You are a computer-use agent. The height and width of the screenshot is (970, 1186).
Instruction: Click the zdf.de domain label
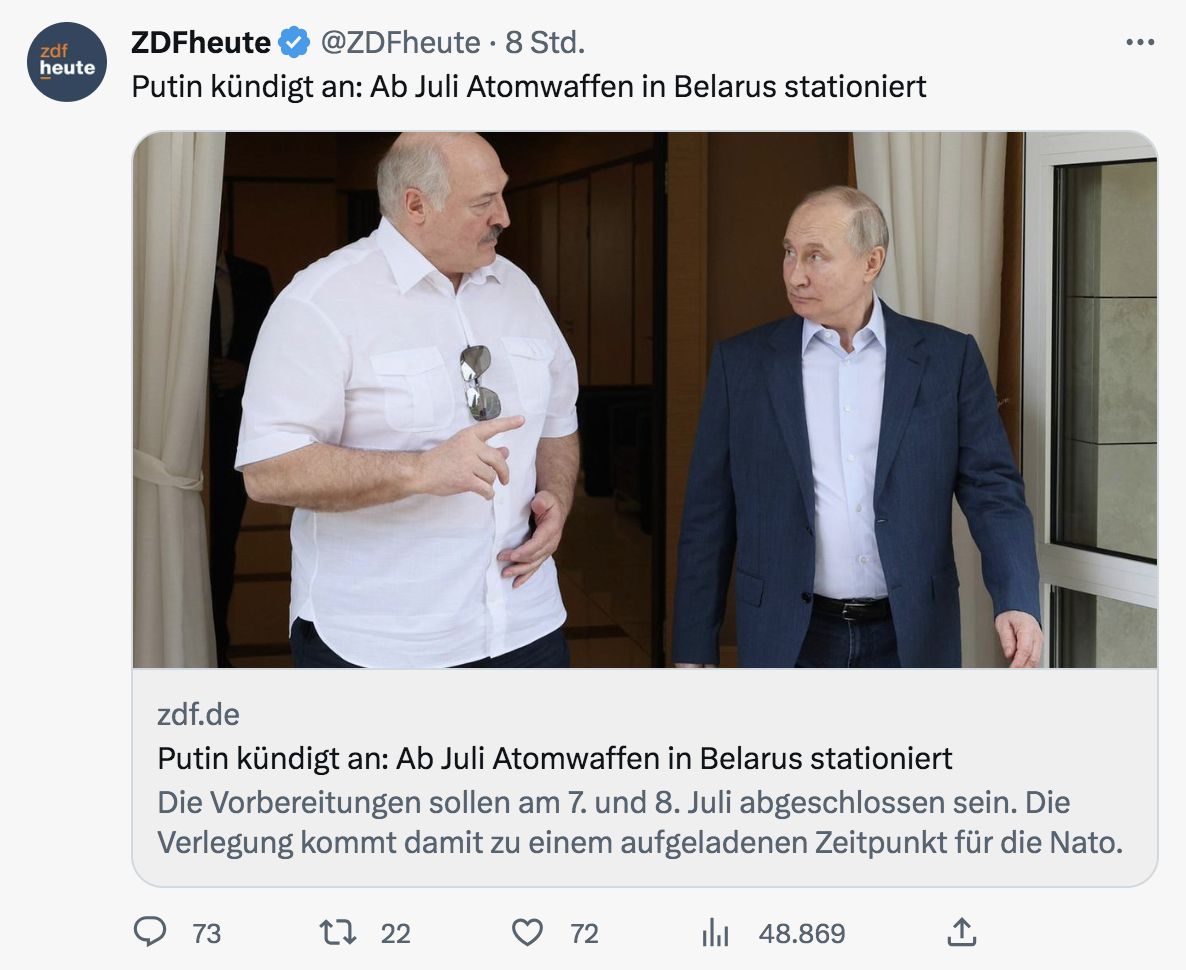198,715
